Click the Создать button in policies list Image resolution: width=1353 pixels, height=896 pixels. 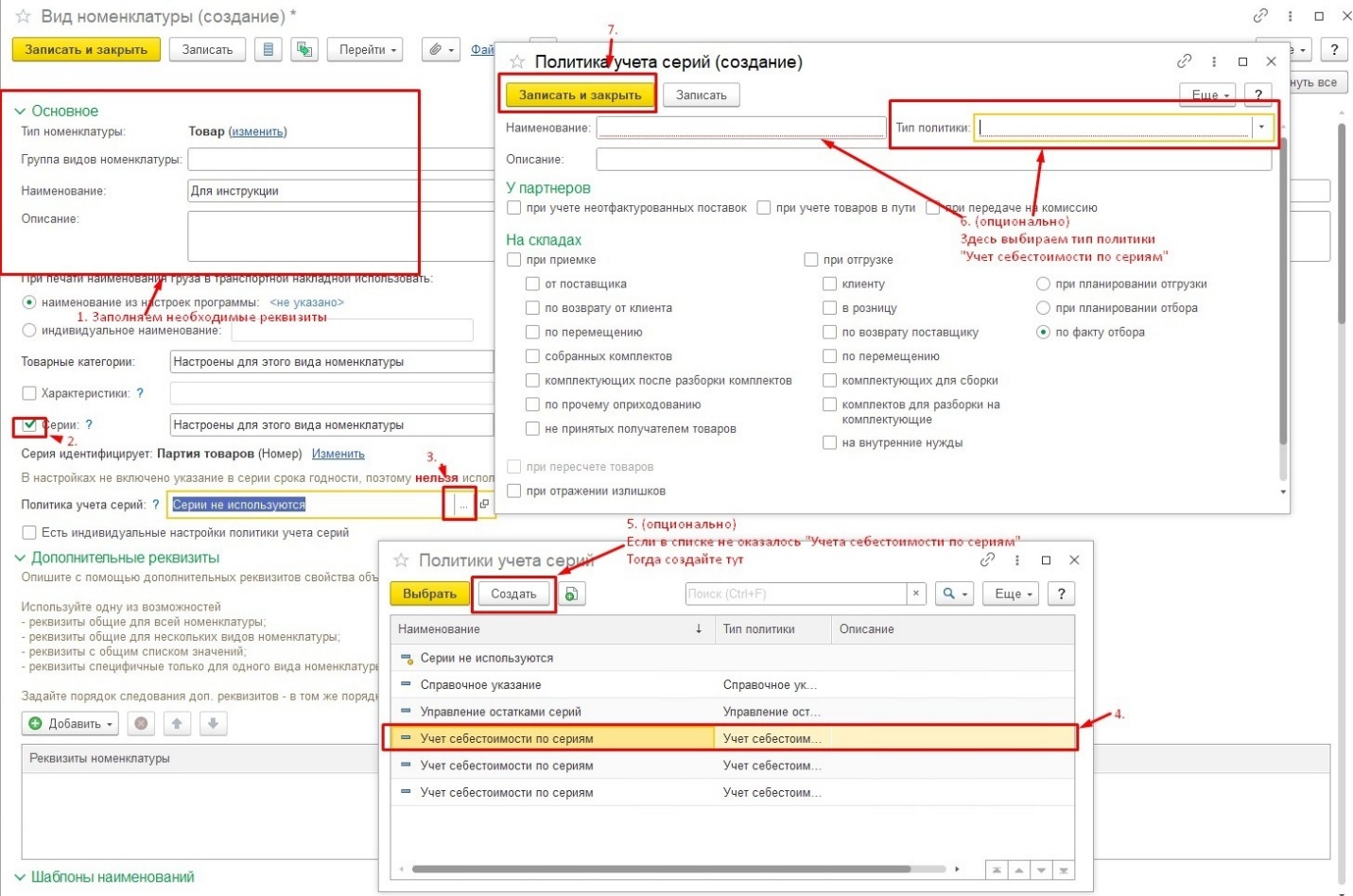513,594
